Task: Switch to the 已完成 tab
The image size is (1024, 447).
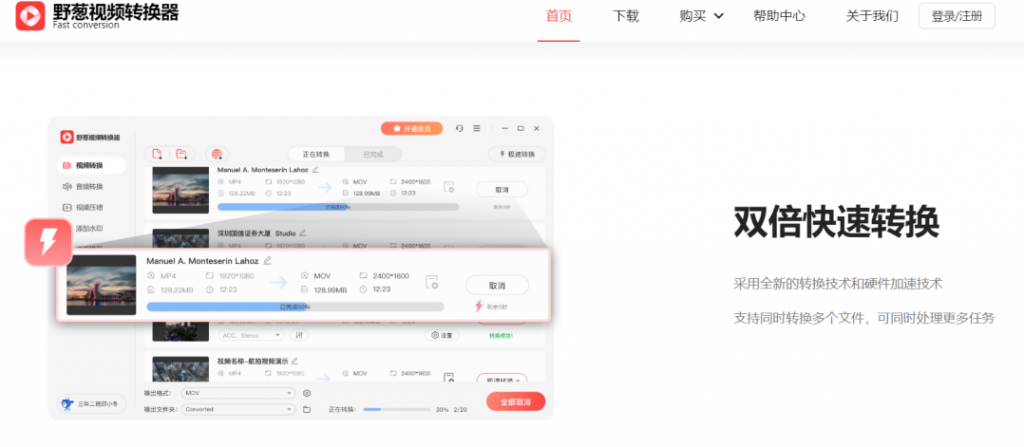Action: (373, 155)
